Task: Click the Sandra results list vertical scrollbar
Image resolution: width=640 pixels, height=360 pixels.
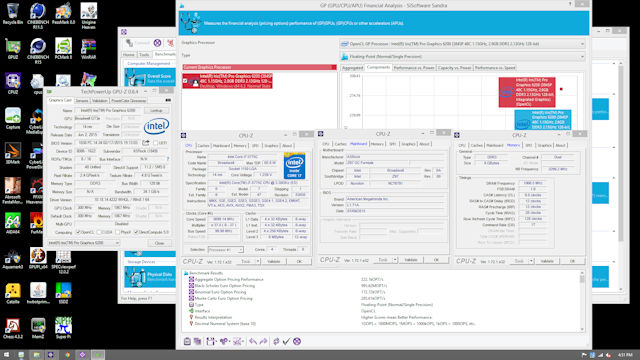Action: coord(582,301)
